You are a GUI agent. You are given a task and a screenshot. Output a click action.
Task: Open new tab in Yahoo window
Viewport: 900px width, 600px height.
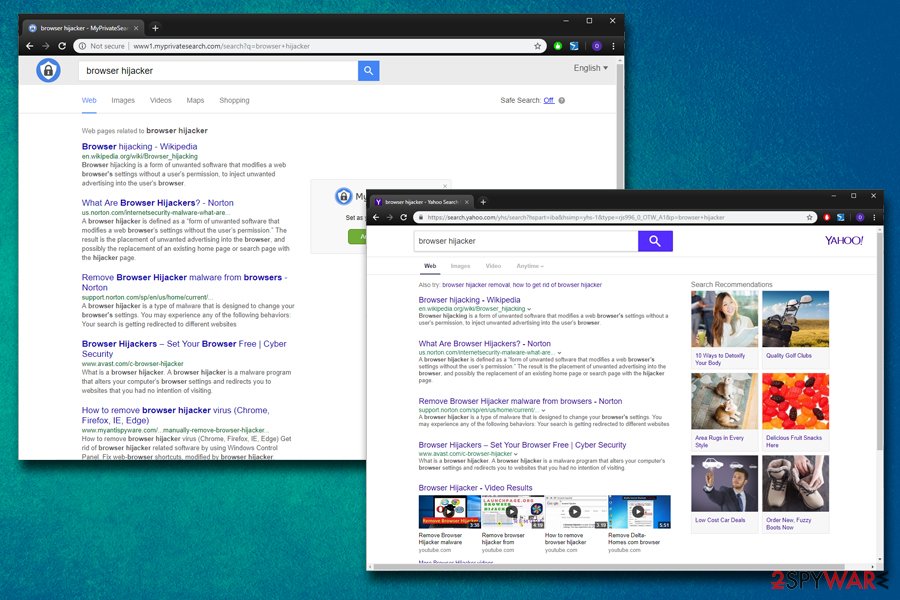click(483, 202)
